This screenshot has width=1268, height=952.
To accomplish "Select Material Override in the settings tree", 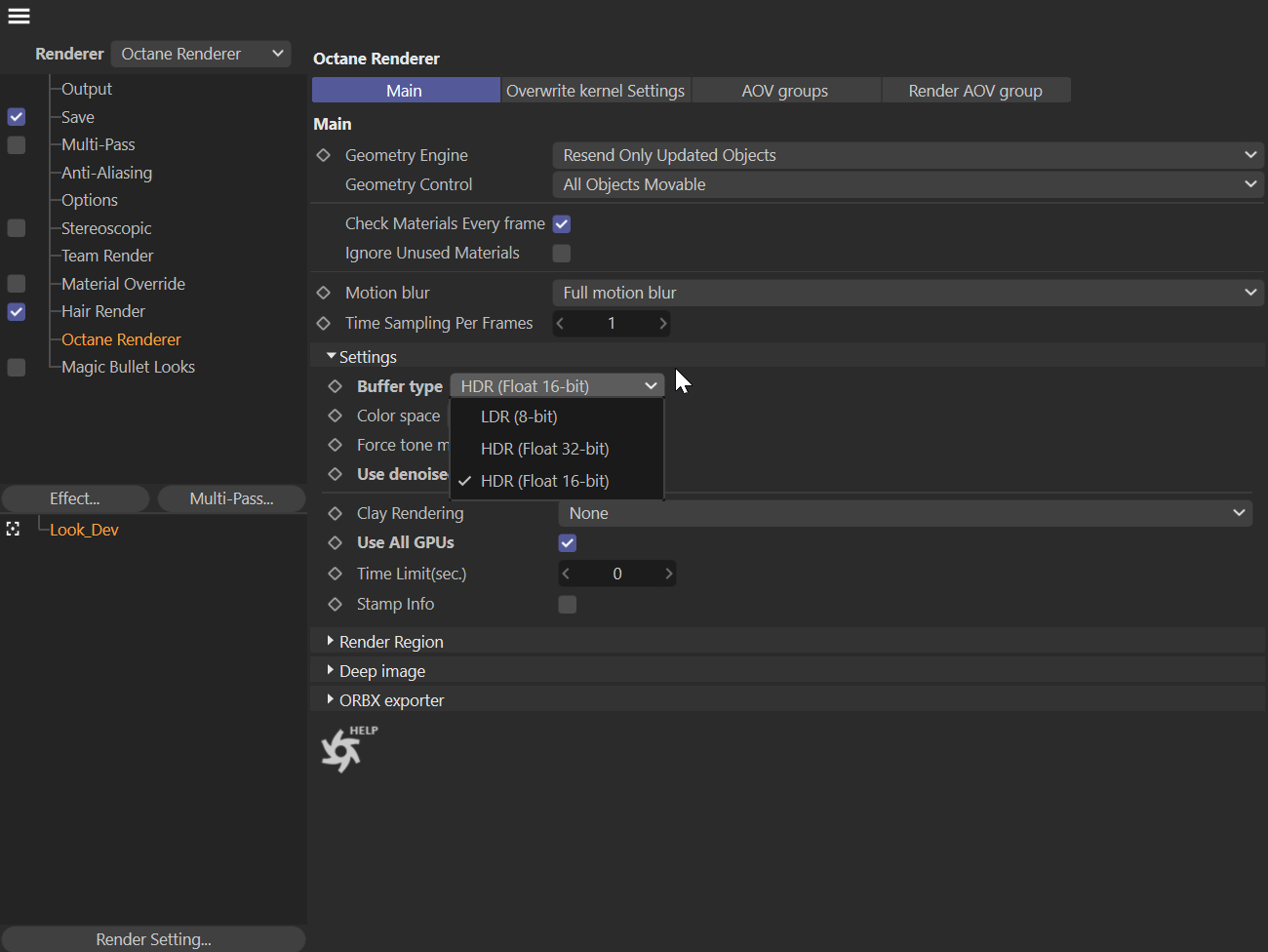I will click(123, 284).
